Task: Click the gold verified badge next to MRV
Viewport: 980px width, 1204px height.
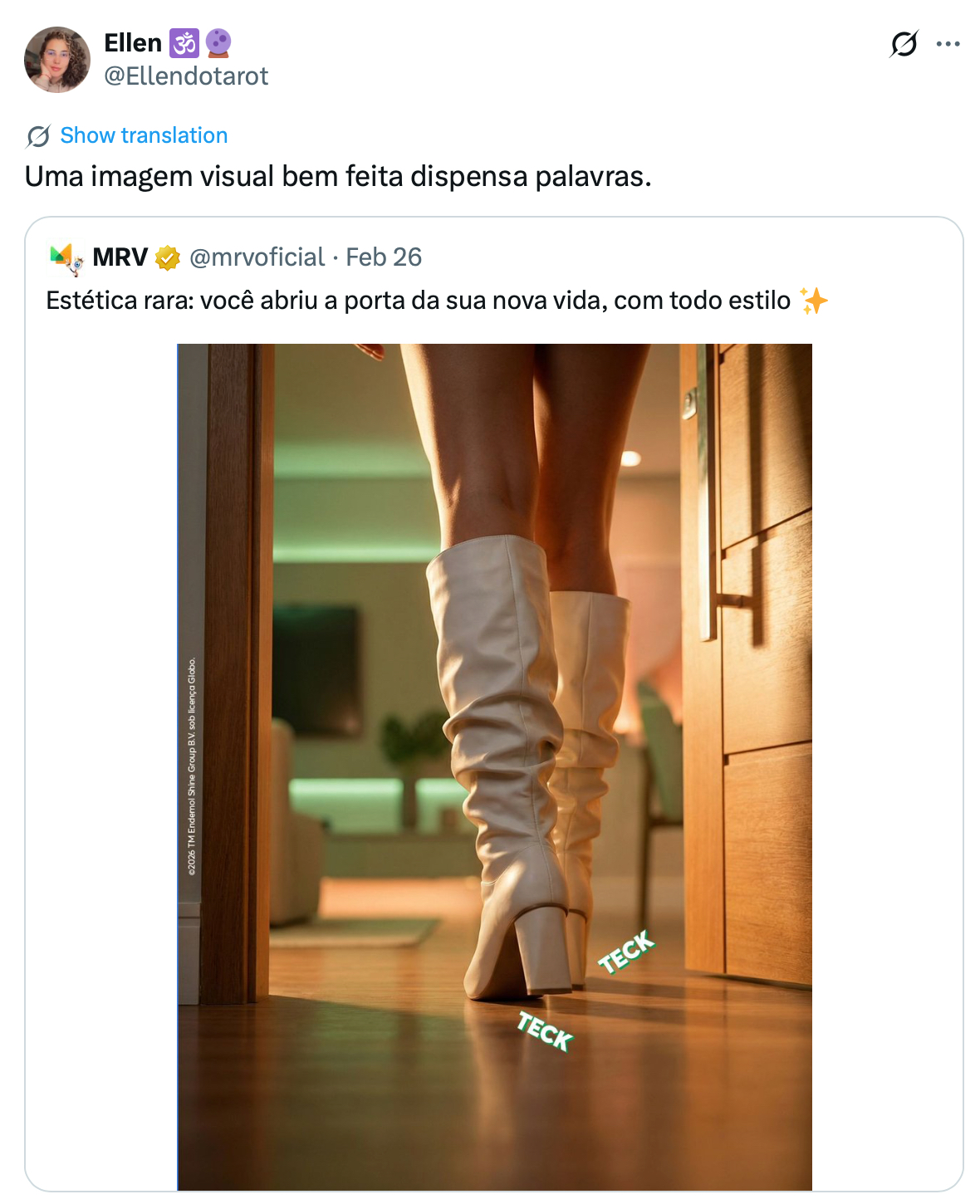Action: click(168, 258)
